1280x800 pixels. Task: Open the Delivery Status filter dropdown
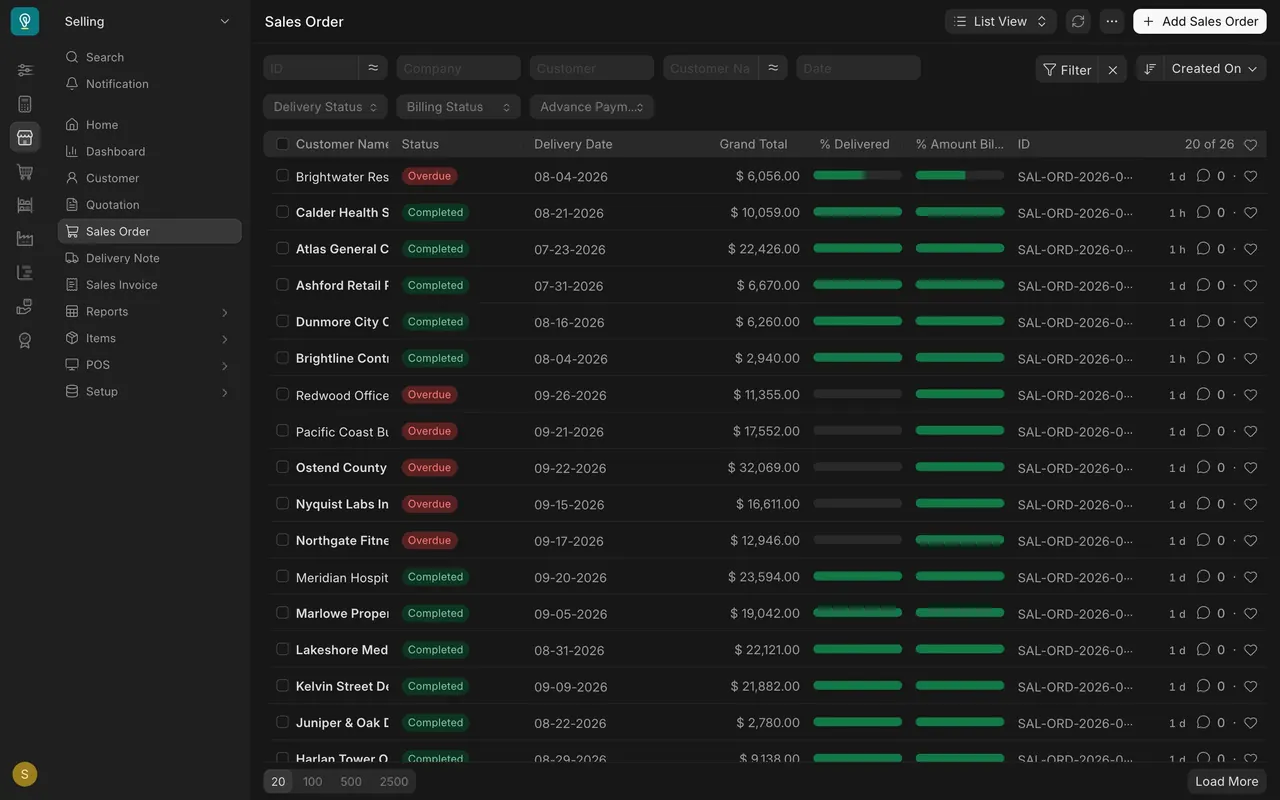[325, 107]
